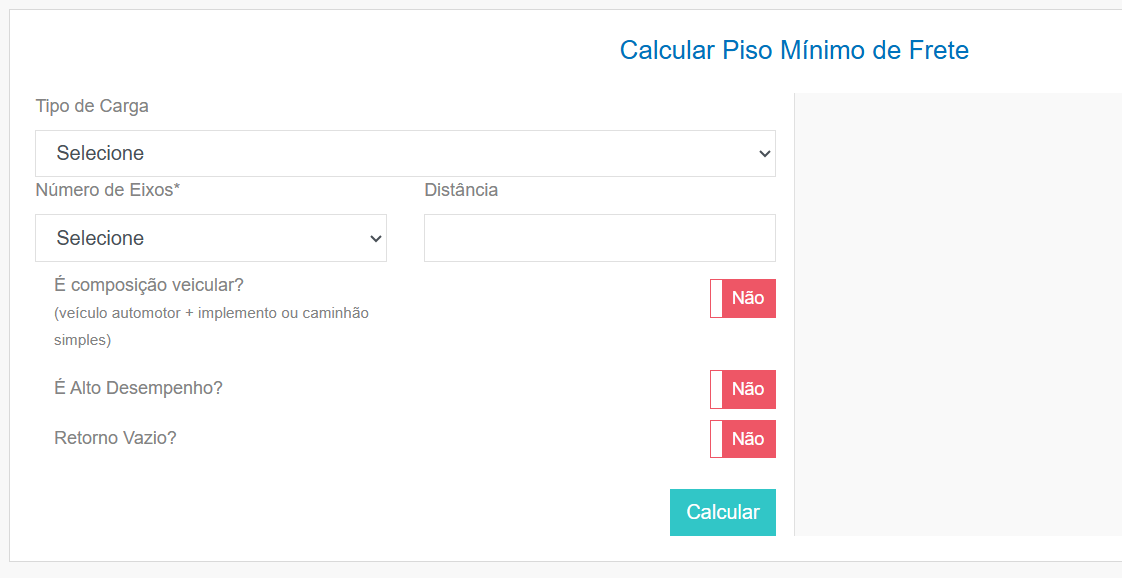The width and height of the screenshot is (1122, 578).
Task: Focus the Distância input field
Action: coord(600,237)
